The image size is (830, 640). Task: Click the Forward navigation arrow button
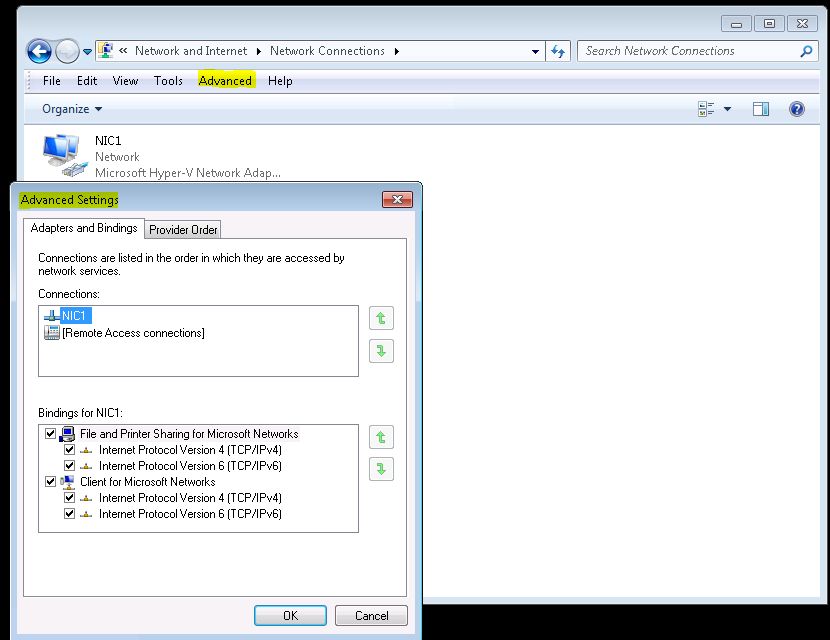tap(67, 51)
